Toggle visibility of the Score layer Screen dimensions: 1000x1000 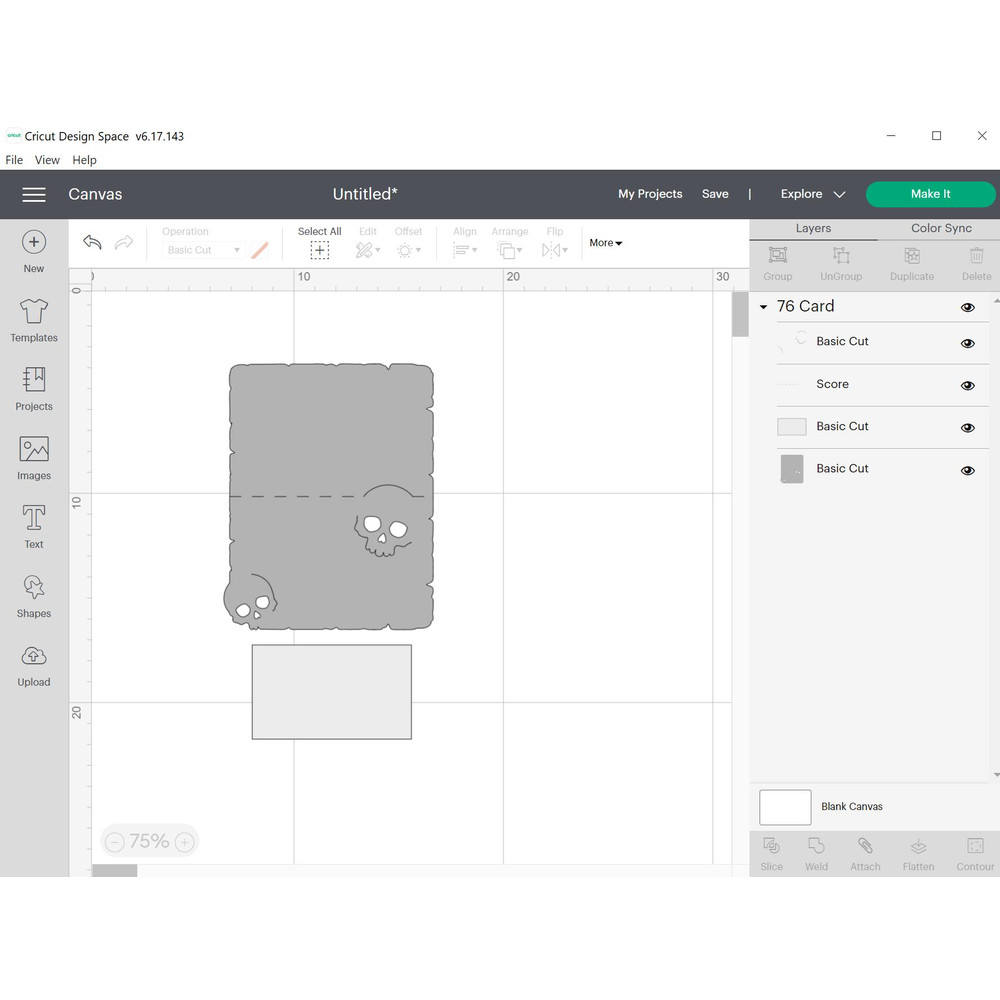coord(967,385)
